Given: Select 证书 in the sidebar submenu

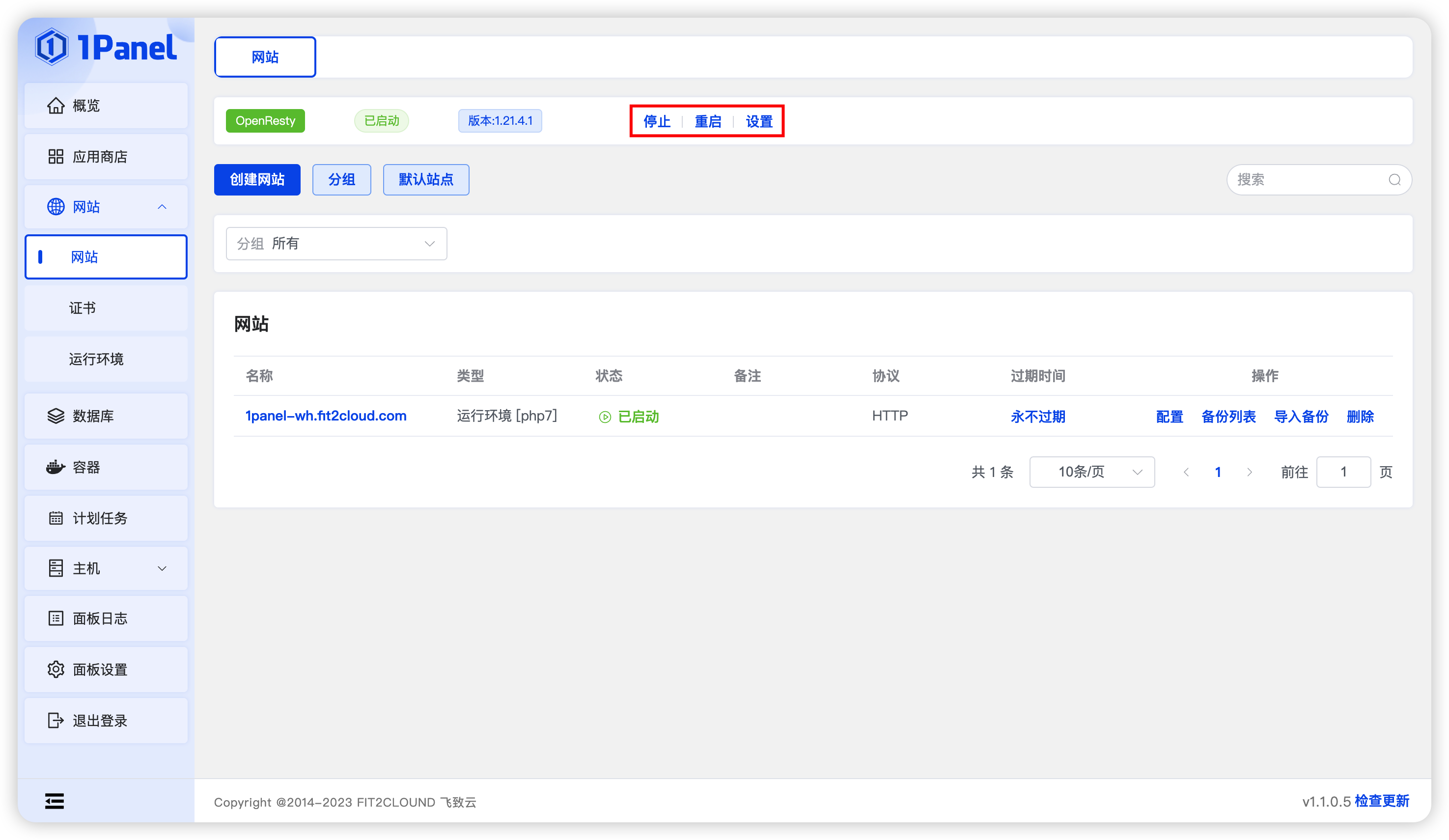Looking at the screenshot, I should pyautogui.click(x=83, y=308).
